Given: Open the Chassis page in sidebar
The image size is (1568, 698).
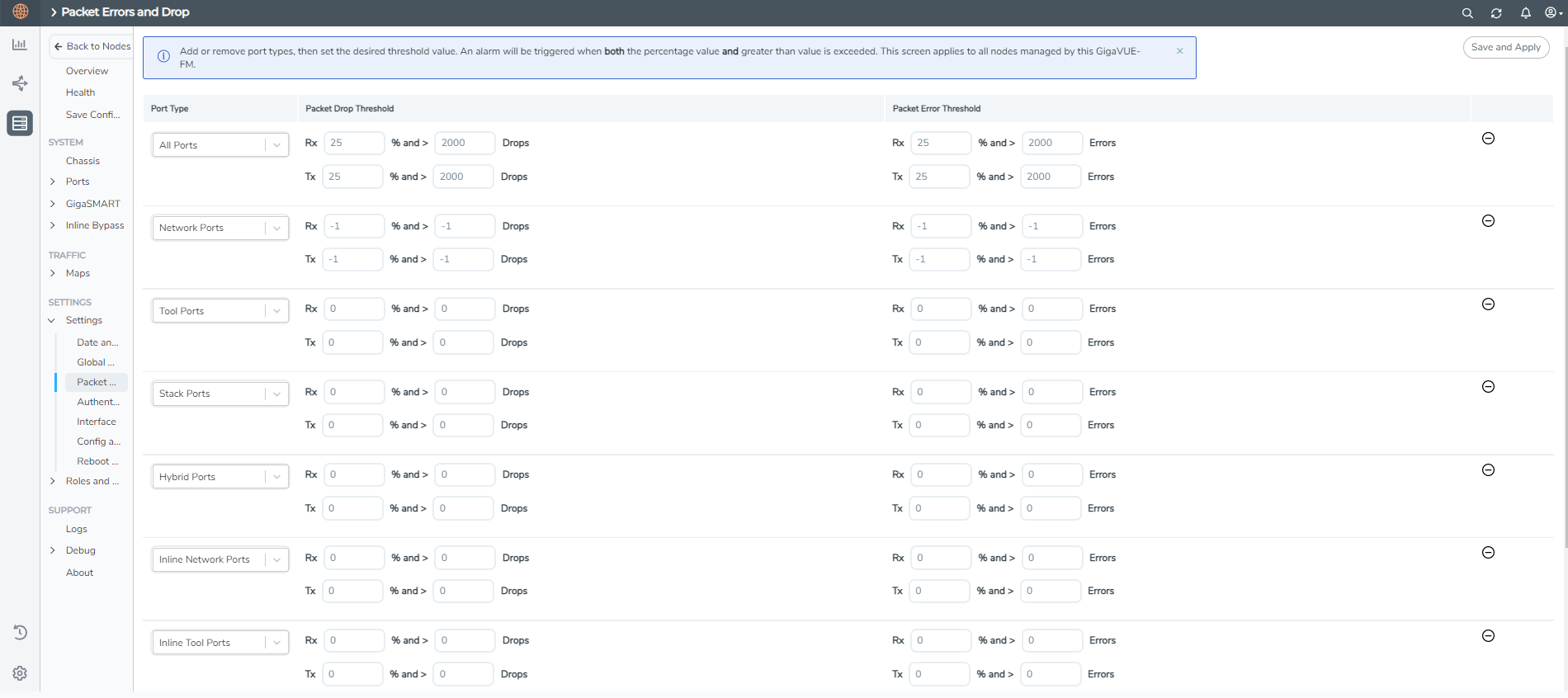Looking at the screenshot, I should point(83,161).
